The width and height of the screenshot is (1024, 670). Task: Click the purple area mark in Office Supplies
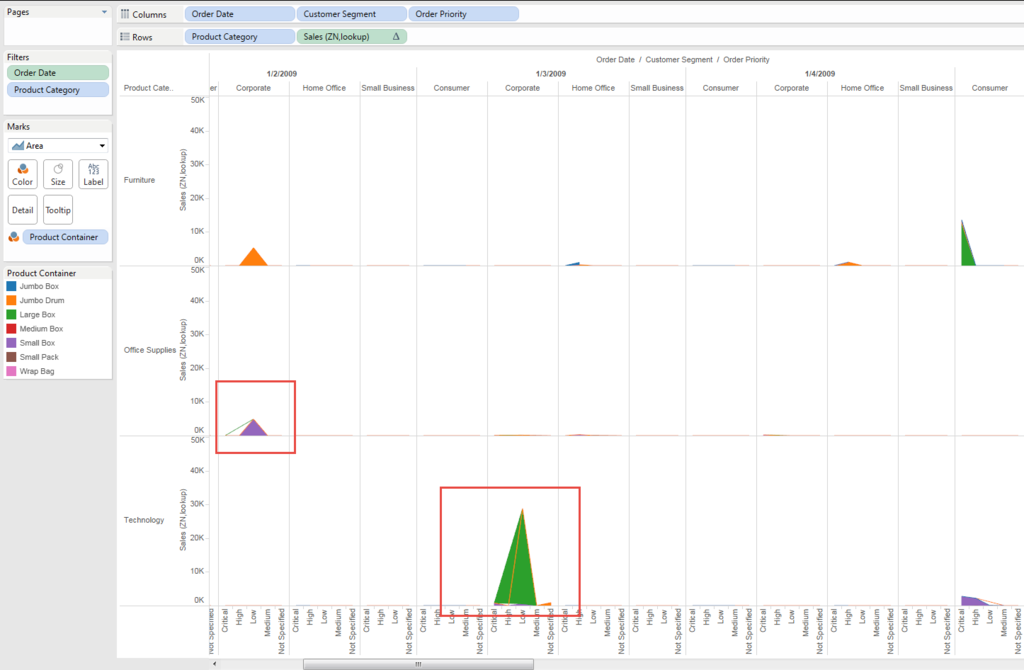coord(253,429)
